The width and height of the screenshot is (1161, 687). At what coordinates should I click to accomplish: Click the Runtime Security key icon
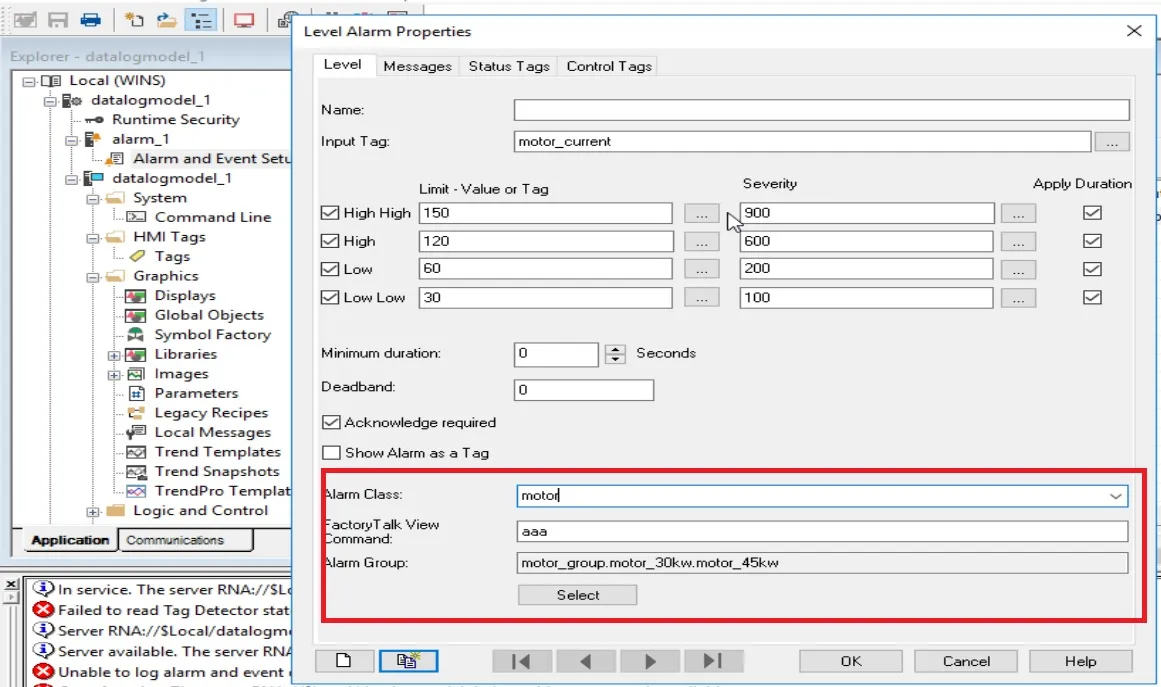[94, 120]
